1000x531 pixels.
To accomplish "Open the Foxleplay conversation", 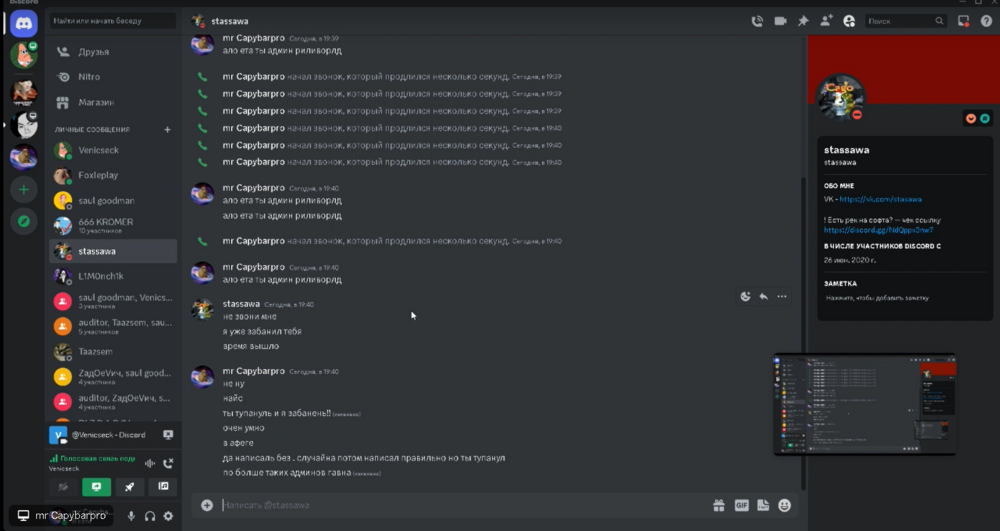I will [113, 175].
